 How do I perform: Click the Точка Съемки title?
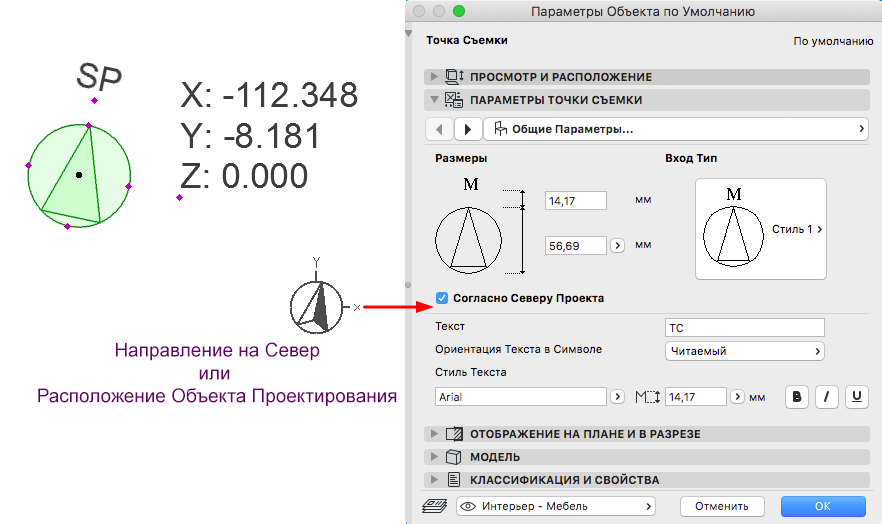[x=467, y=40]
